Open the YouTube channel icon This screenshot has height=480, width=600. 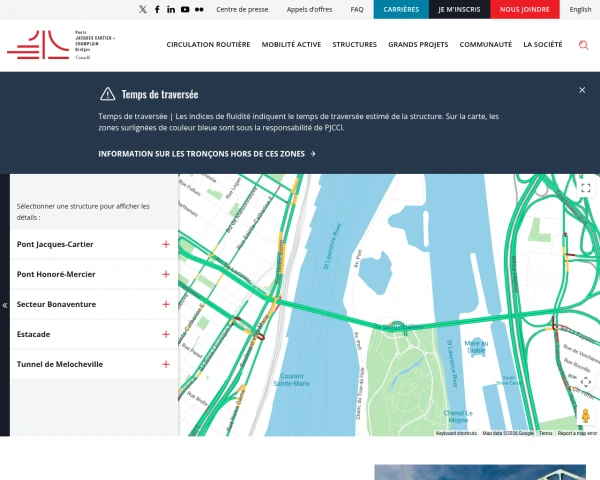pyautogui.click(x=185, y=9)
